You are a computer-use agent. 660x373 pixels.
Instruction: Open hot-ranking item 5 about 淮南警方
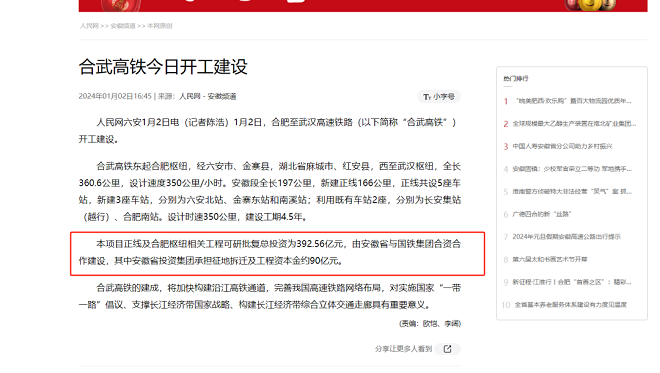tap(572, 192)
